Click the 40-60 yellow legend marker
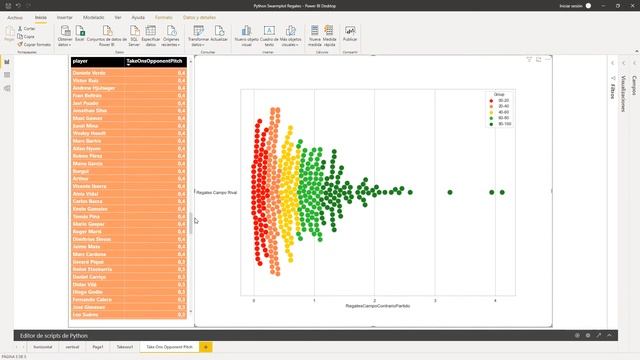The height and width of the screenshot is (360, 640). point(491,112)
